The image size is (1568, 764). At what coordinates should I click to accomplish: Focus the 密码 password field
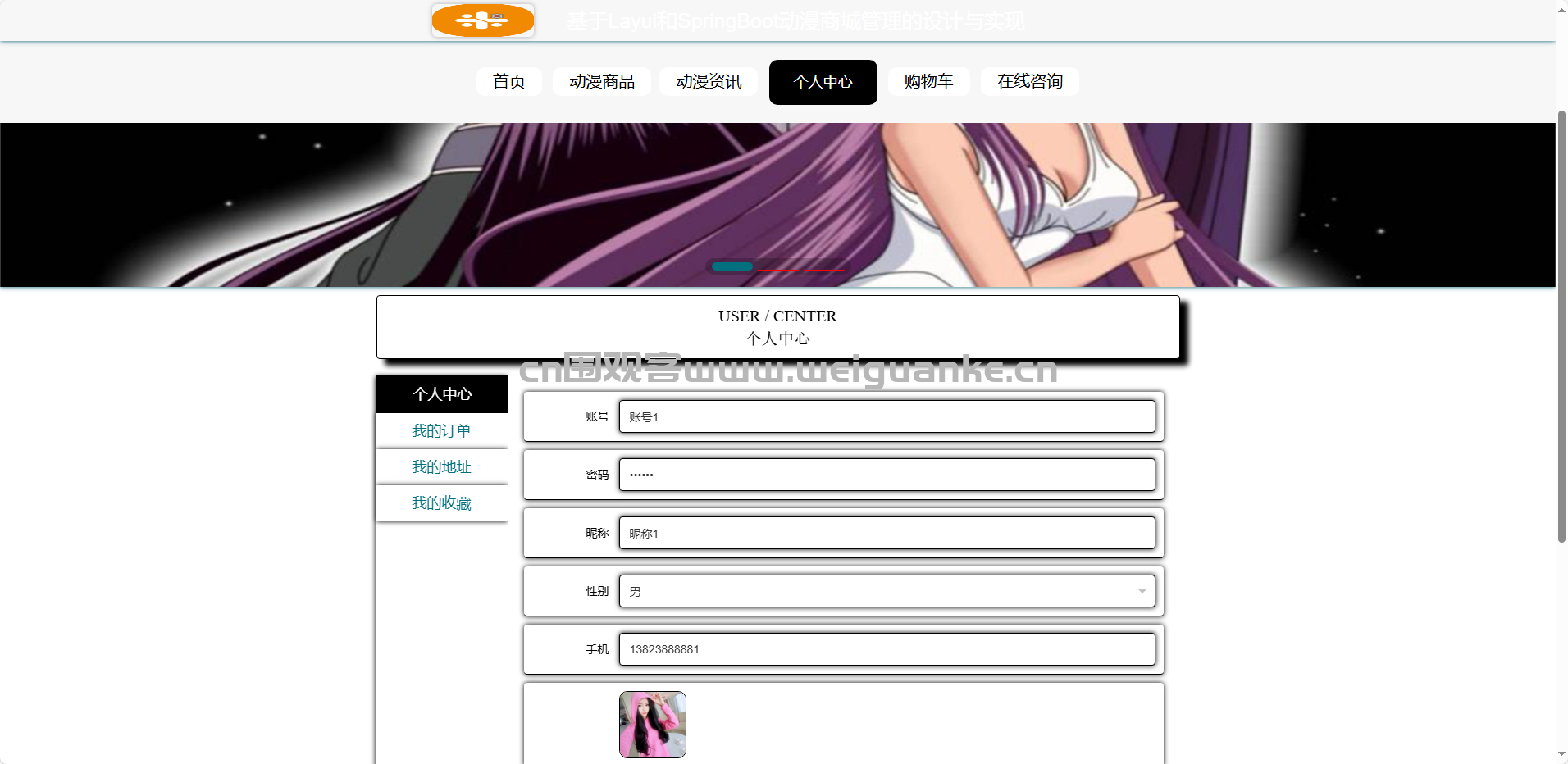point(887,475)
